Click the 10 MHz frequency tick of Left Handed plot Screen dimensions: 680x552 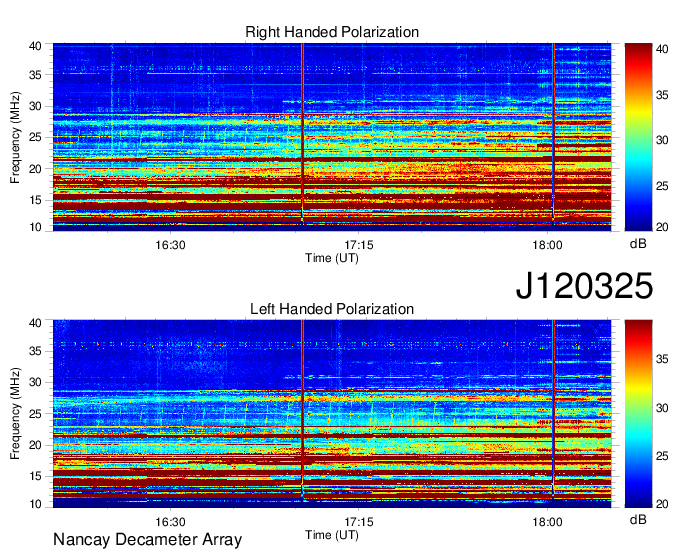coord(35,503)
